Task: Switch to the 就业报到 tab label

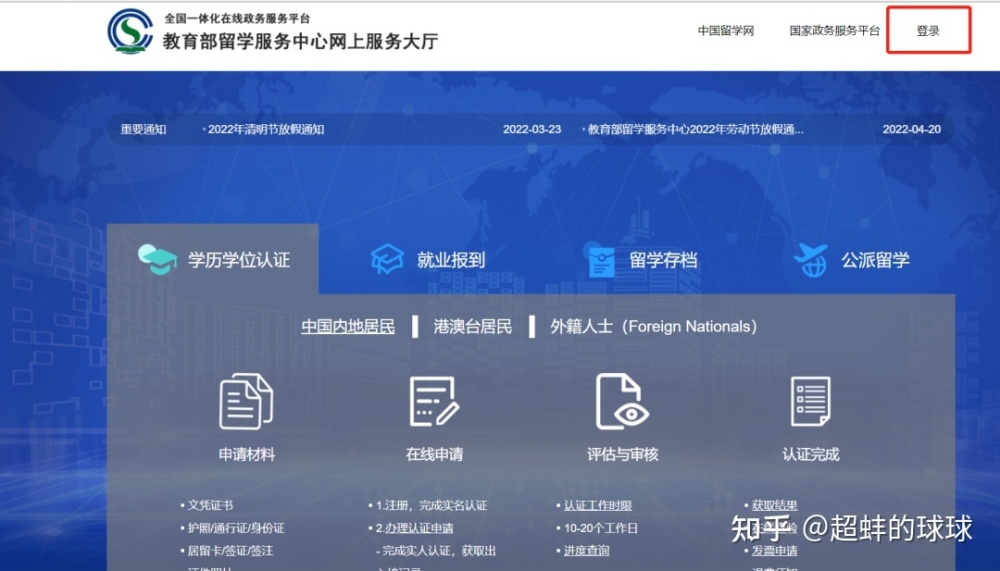Action: (x=451, y=260)
